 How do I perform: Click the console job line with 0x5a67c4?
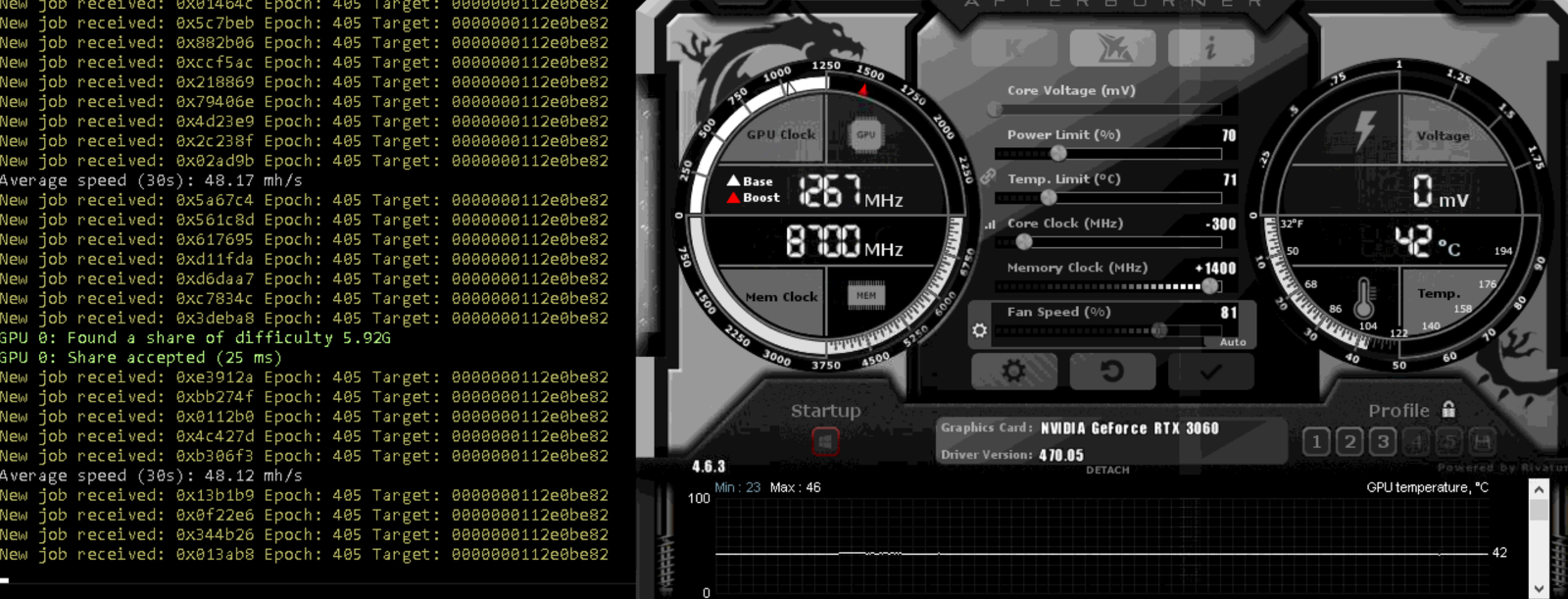pos(304,200)
